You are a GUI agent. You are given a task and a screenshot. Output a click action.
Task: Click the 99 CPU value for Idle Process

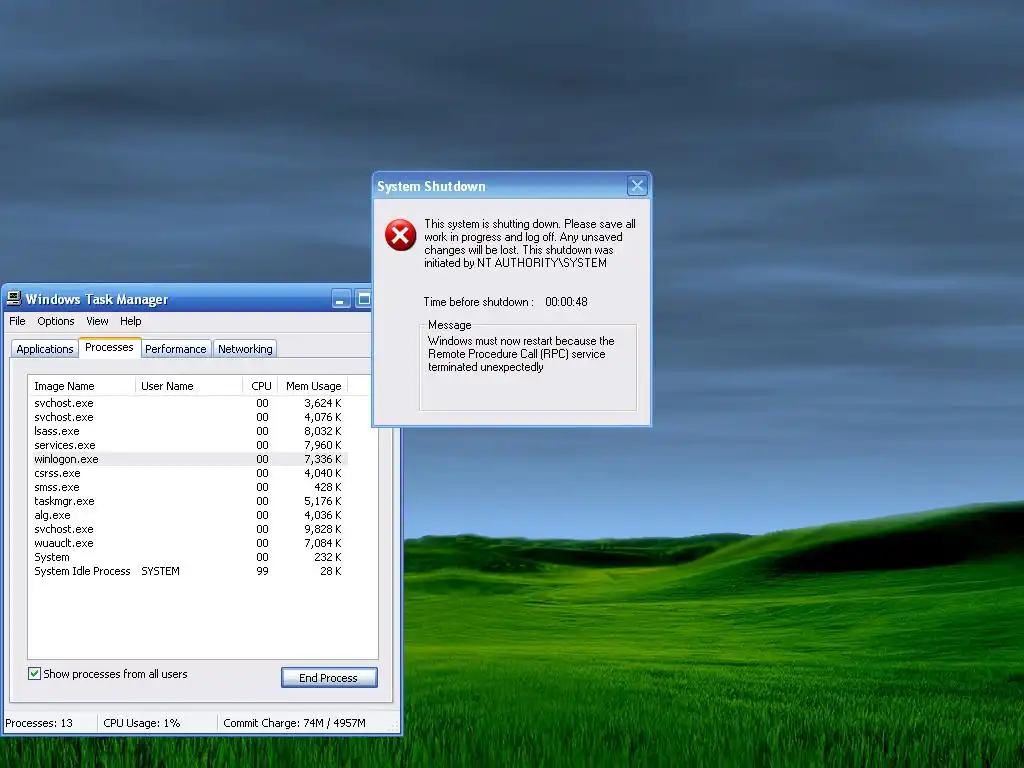[262, 571]
